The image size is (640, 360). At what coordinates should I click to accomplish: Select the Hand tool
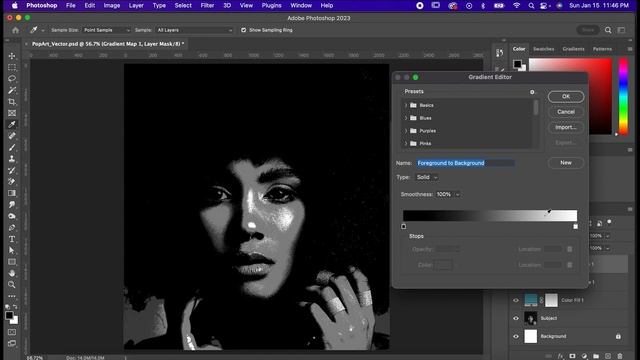(12, 273)
